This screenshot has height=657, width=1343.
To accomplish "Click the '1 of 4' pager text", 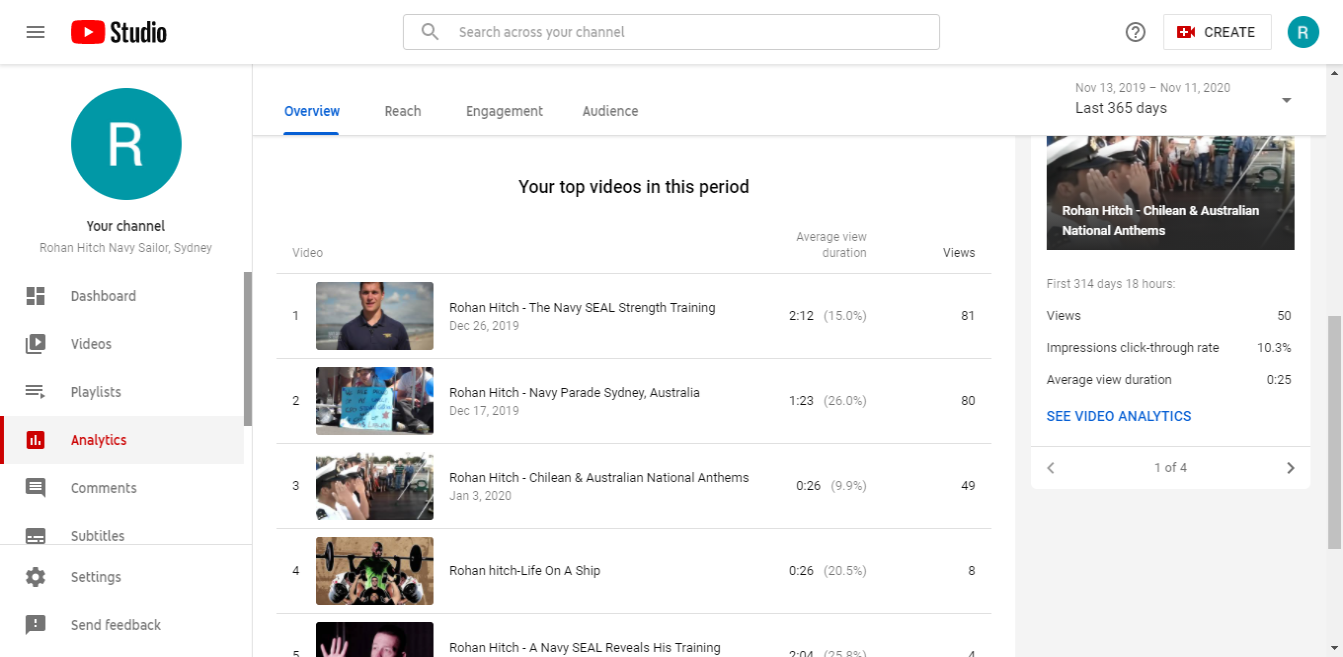I will click(1170, 468).
